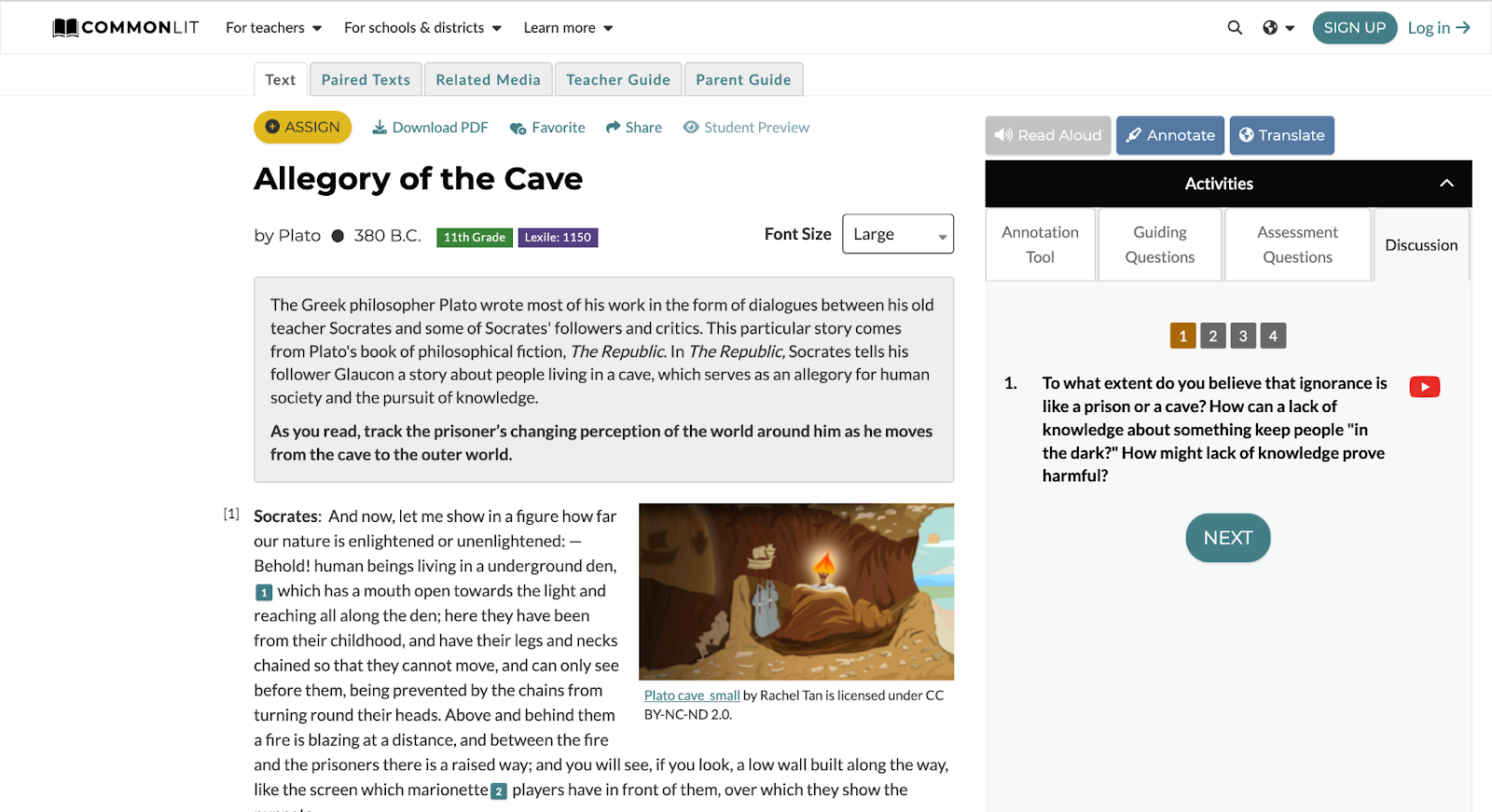The height and width of the screenshot is (812, 1492).
Task: Collapse the Activities panel chevron
Action: [x=1446, y=184]
